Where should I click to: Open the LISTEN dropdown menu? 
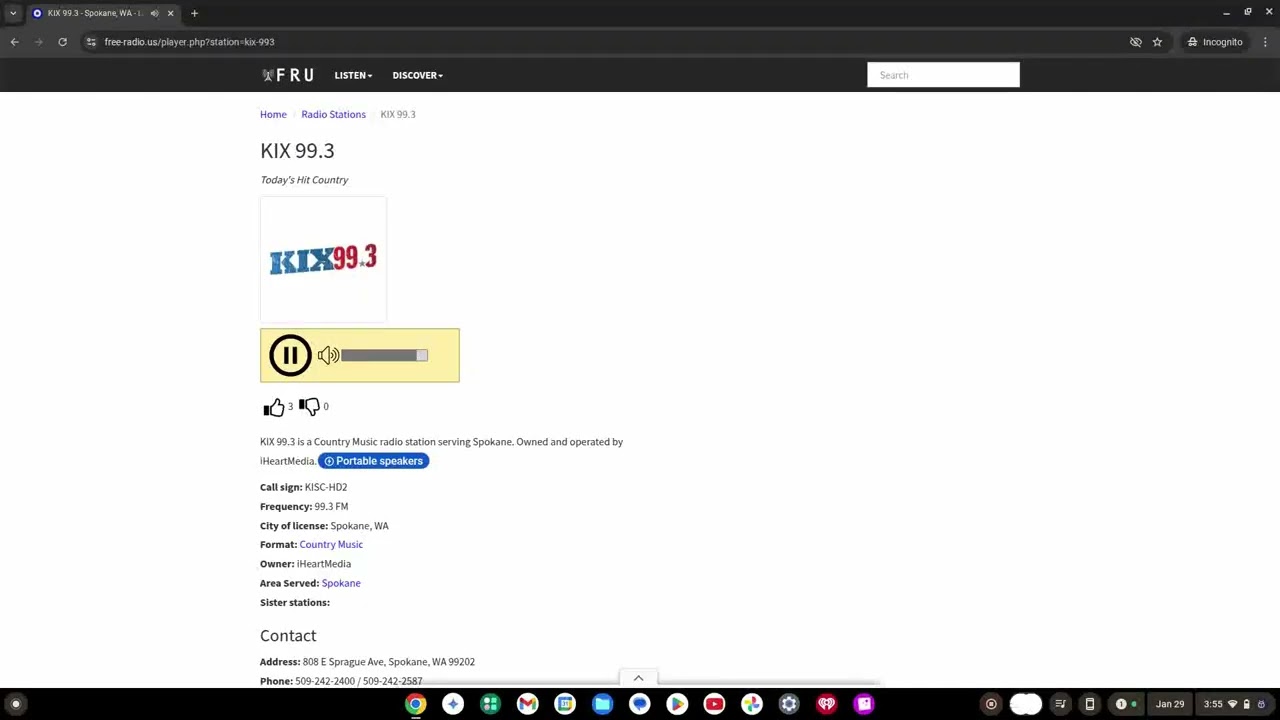click(x=353, y=75)
